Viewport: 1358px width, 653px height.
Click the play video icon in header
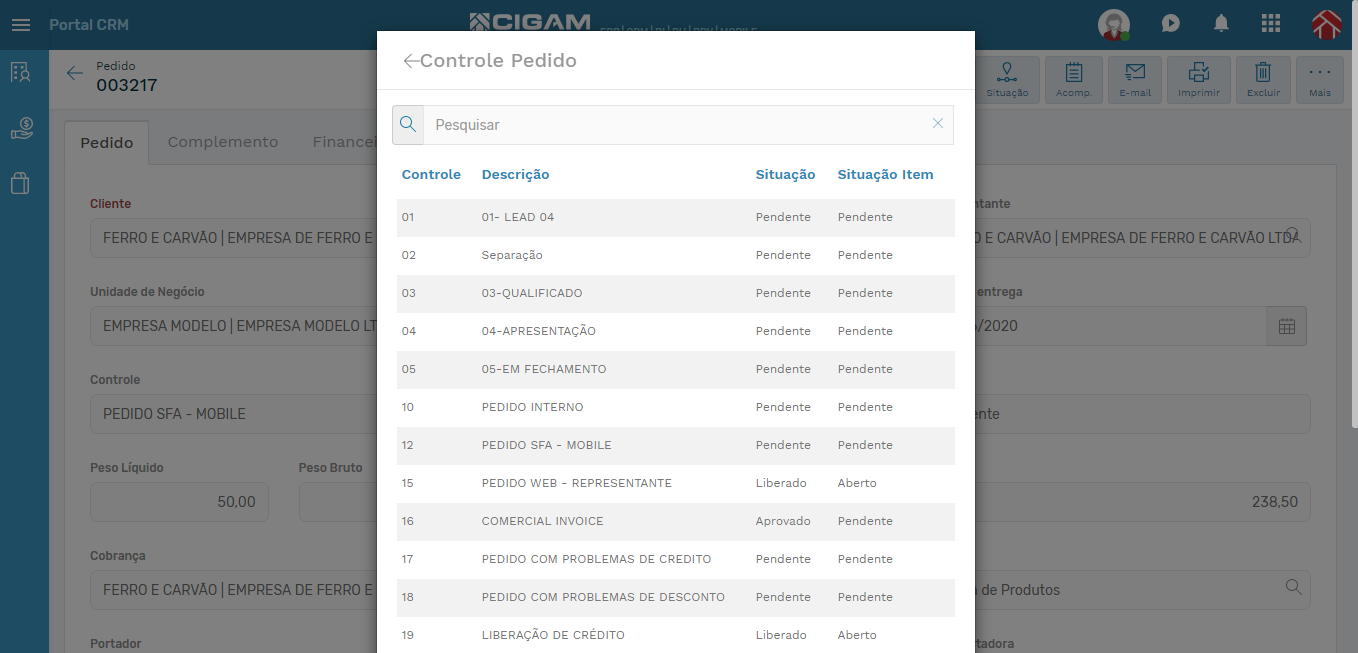coord(1171,24)
